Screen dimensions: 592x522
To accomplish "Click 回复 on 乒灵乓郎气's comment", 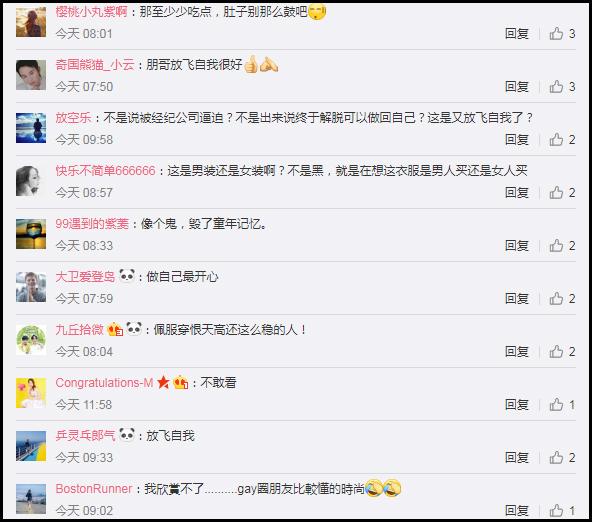I will coord(517,457).
